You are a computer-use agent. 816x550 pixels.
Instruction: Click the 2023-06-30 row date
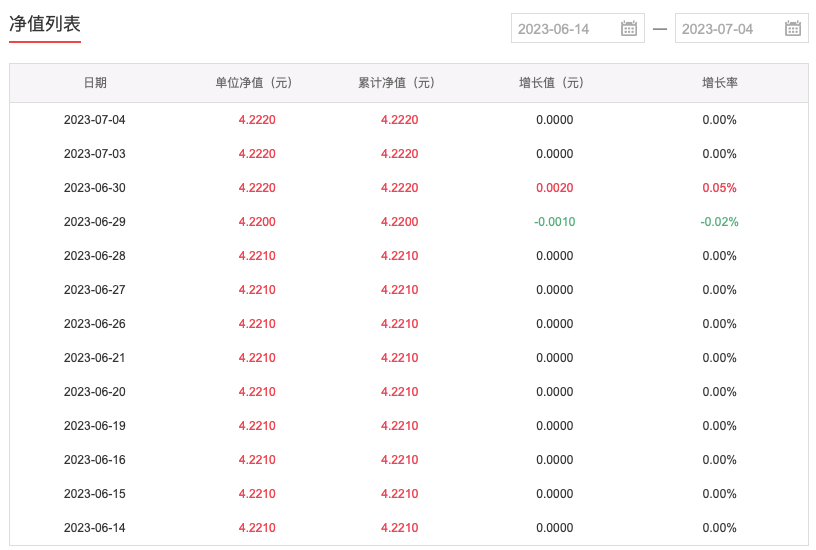tap(95, 188)
